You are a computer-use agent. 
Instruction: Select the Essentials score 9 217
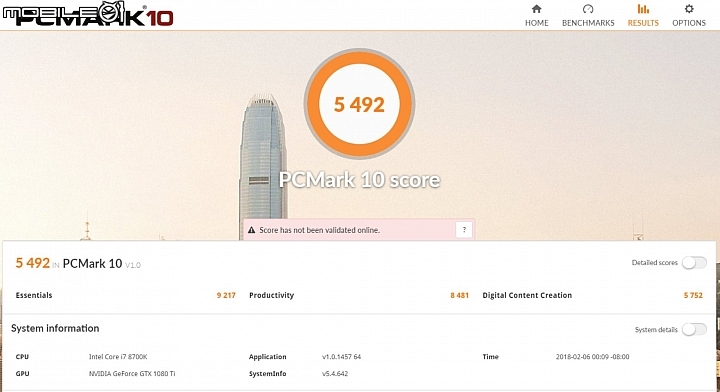226,295
